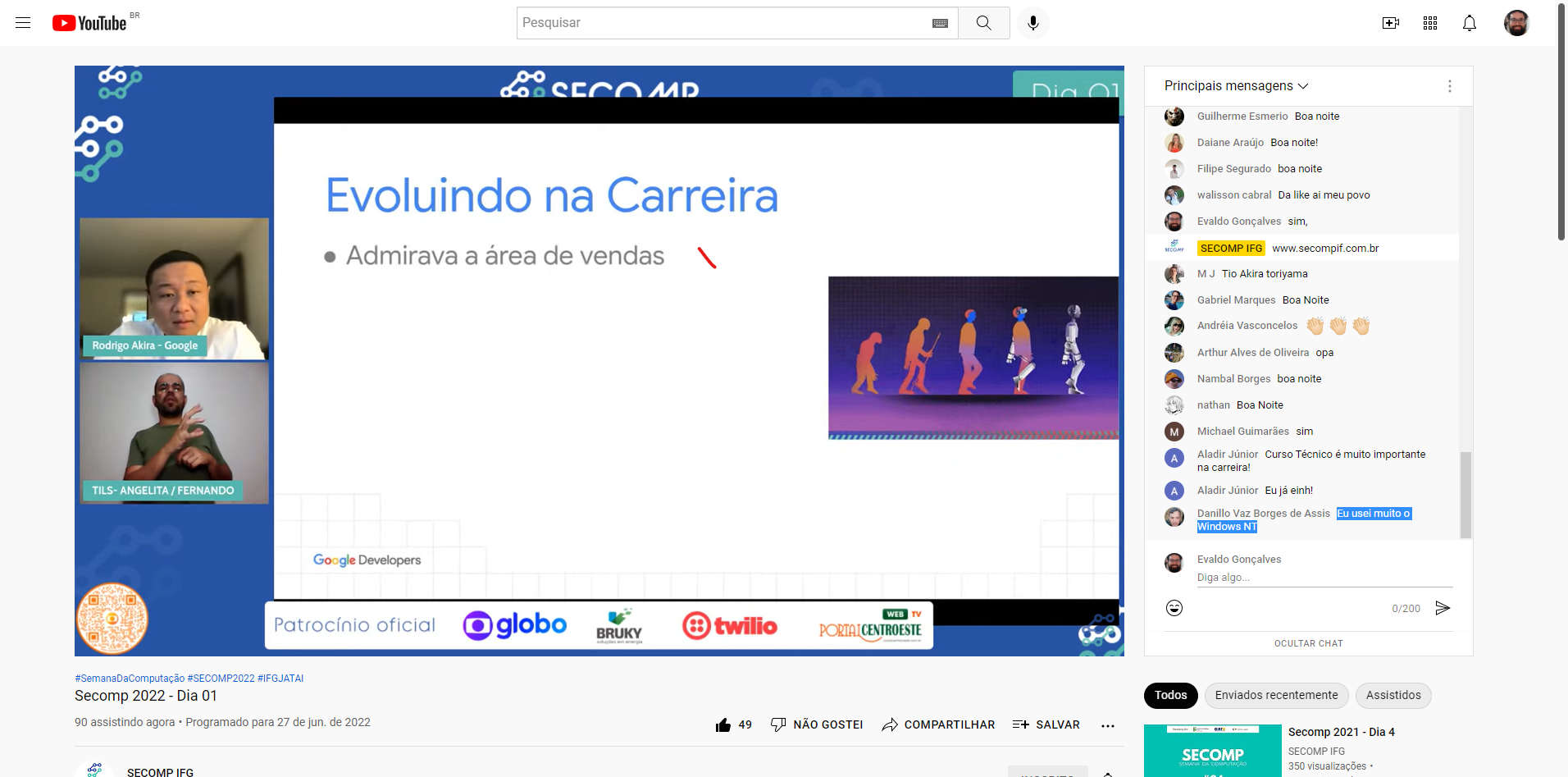Click OCULTAR CHAT to hide chat
Image resolution: width=1568 pixels, height=777 pixels.
click(1308, 643)
